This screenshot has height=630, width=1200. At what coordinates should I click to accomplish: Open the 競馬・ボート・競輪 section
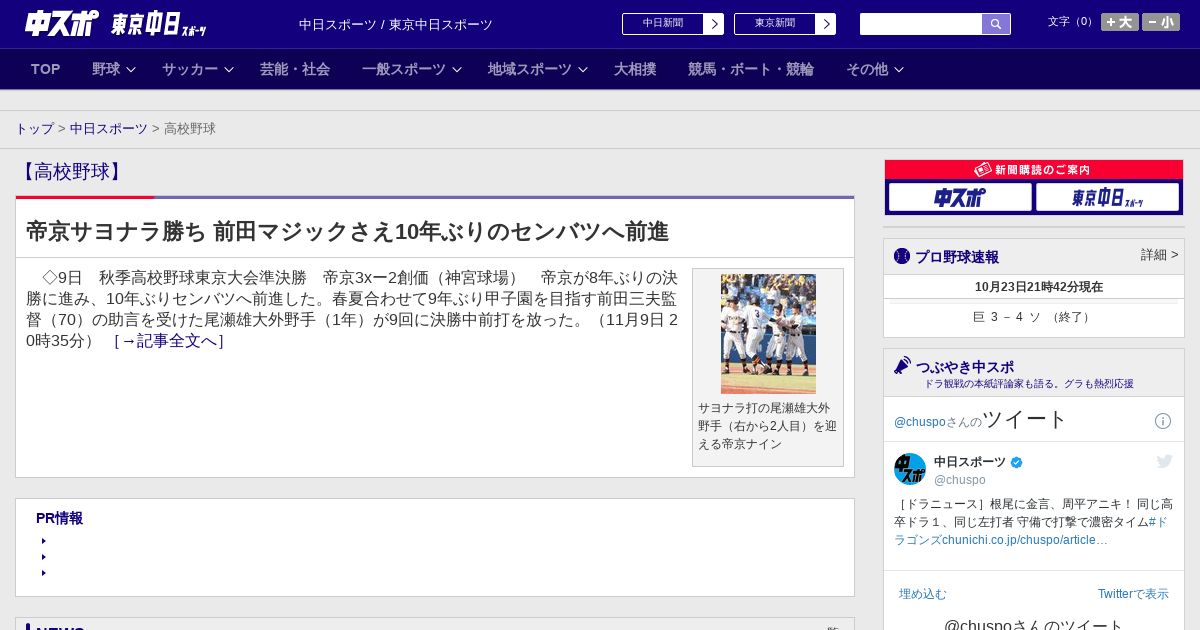(x=751, y=69)
